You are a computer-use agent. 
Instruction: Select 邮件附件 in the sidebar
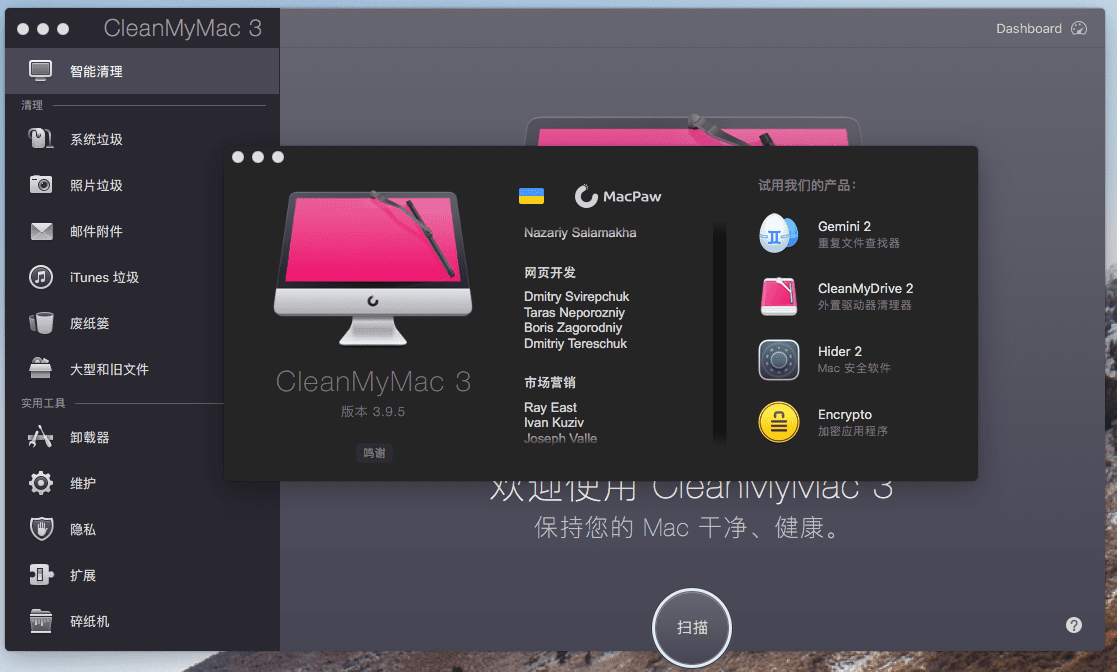pyautogui.click(x=96, y=231)
